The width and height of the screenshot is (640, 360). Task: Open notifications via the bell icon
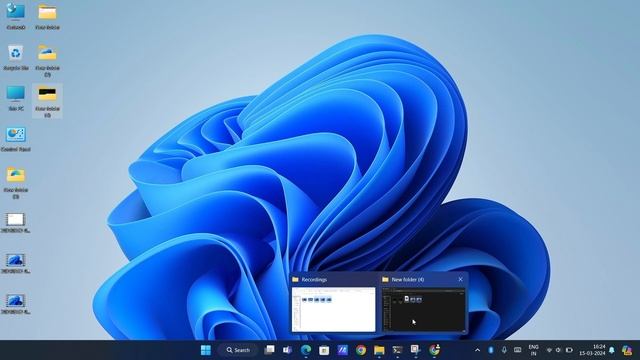(612, 350)
